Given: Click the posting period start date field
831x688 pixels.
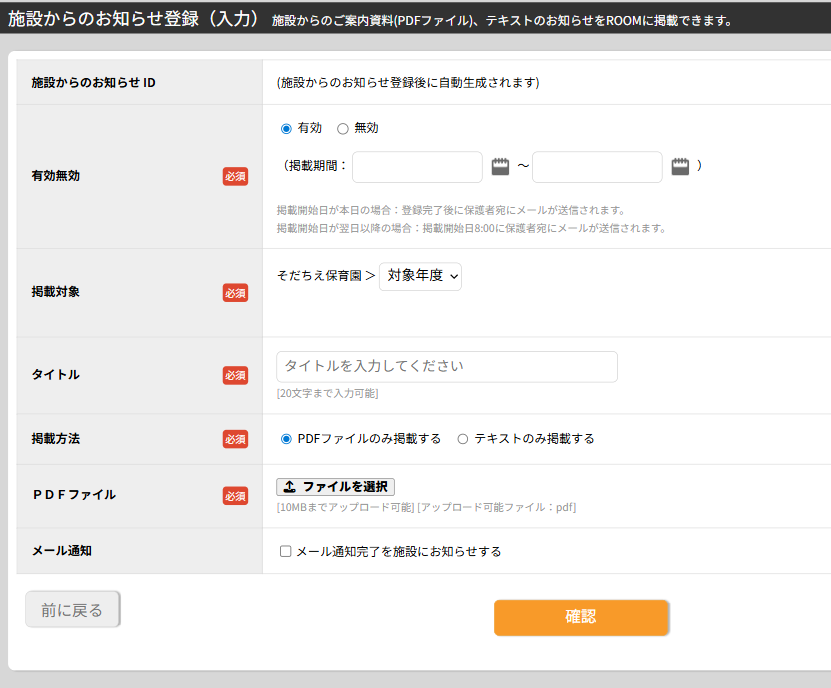Looking at the screenshot, I should 417,167.
